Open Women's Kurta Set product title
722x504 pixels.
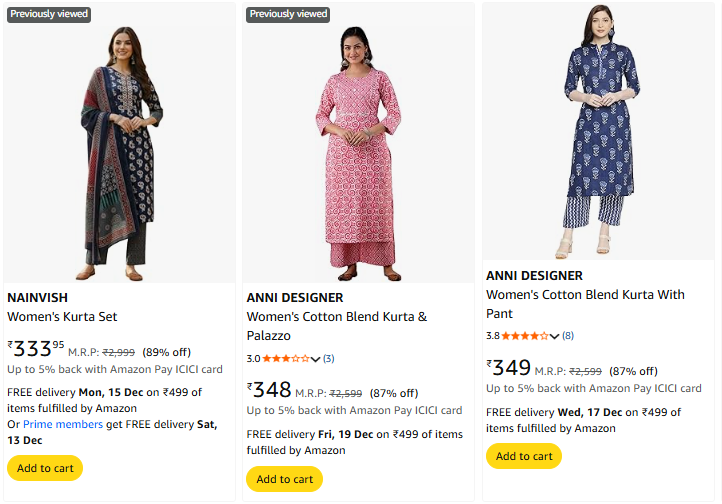coord(62,316)
